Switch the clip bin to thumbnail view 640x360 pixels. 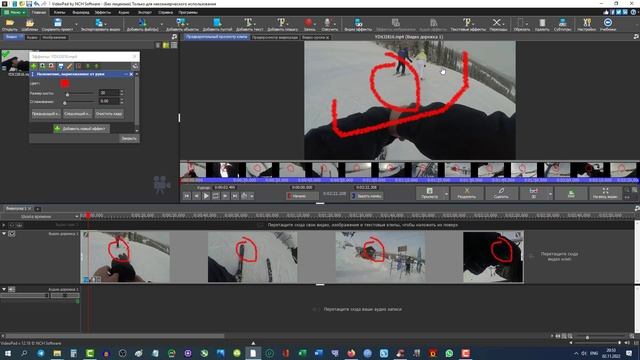point(166,45)
